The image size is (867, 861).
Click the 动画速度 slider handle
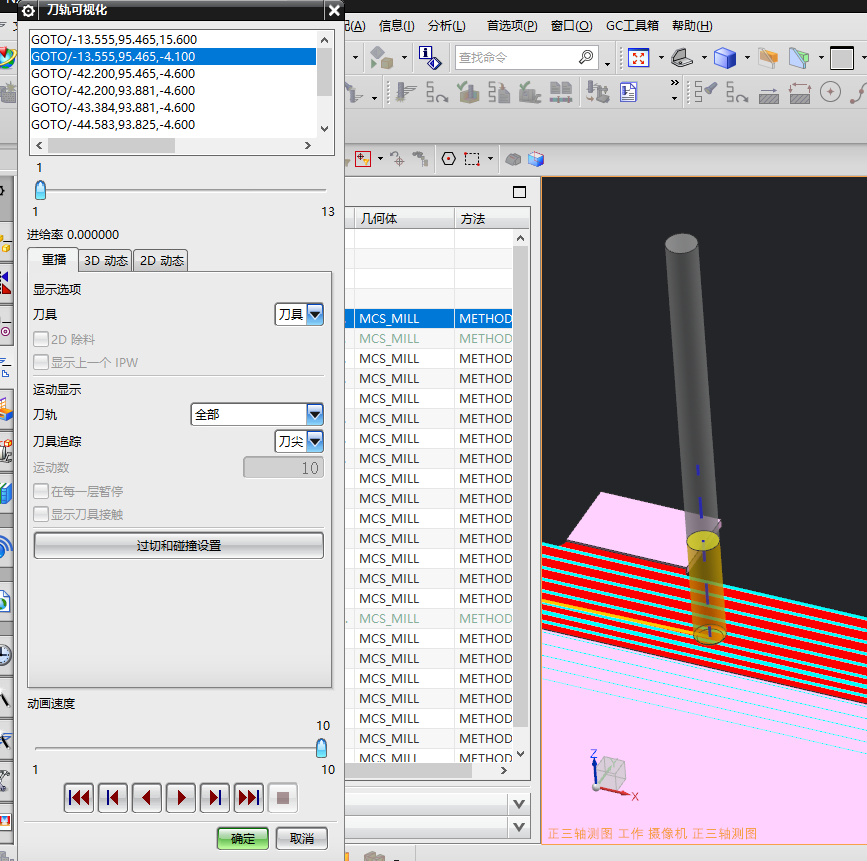pyautogui.click(x=321, y=748)
